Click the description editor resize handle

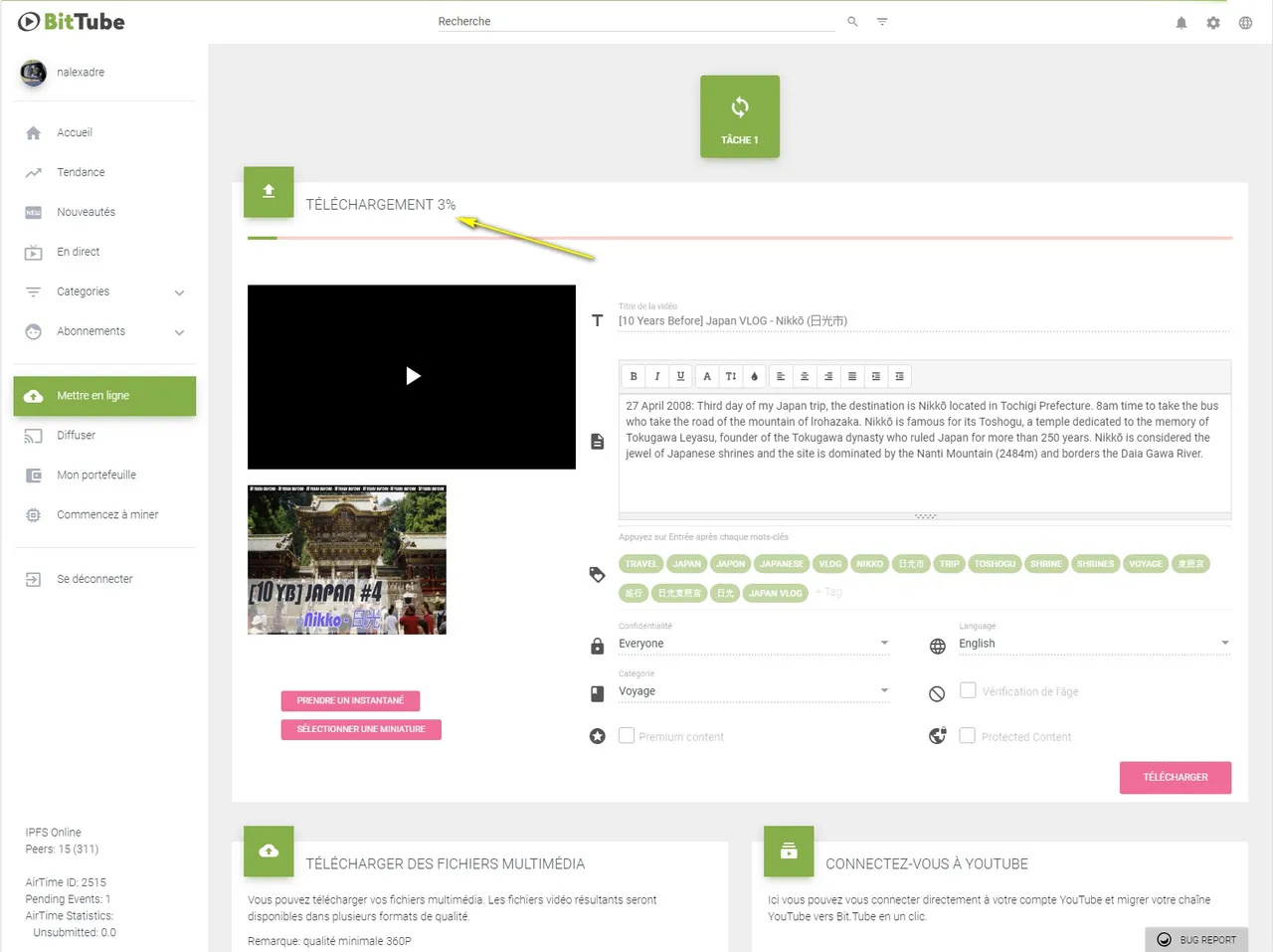(925, 516)
